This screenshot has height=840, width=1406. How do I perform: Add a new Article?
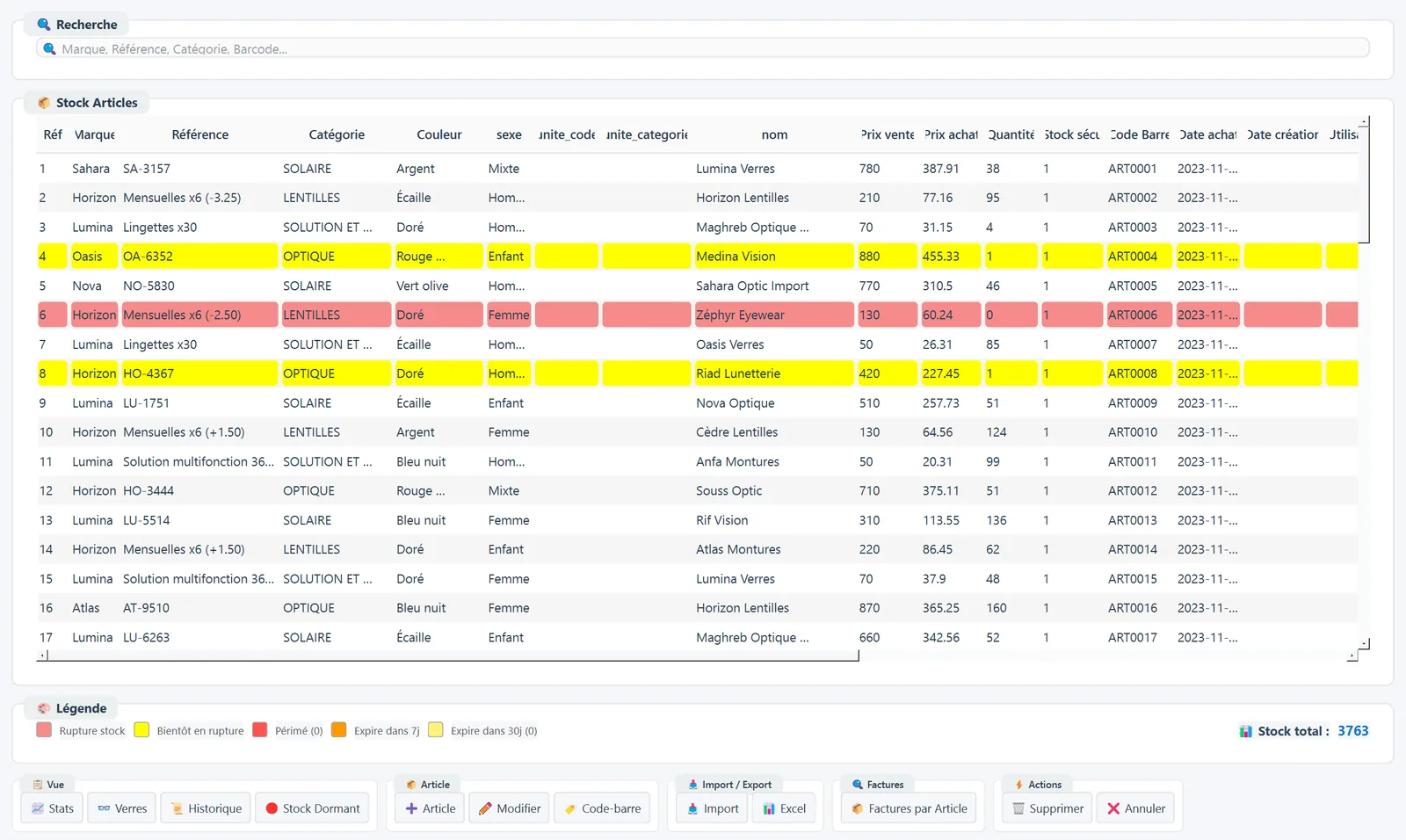[x=431, y=808]
